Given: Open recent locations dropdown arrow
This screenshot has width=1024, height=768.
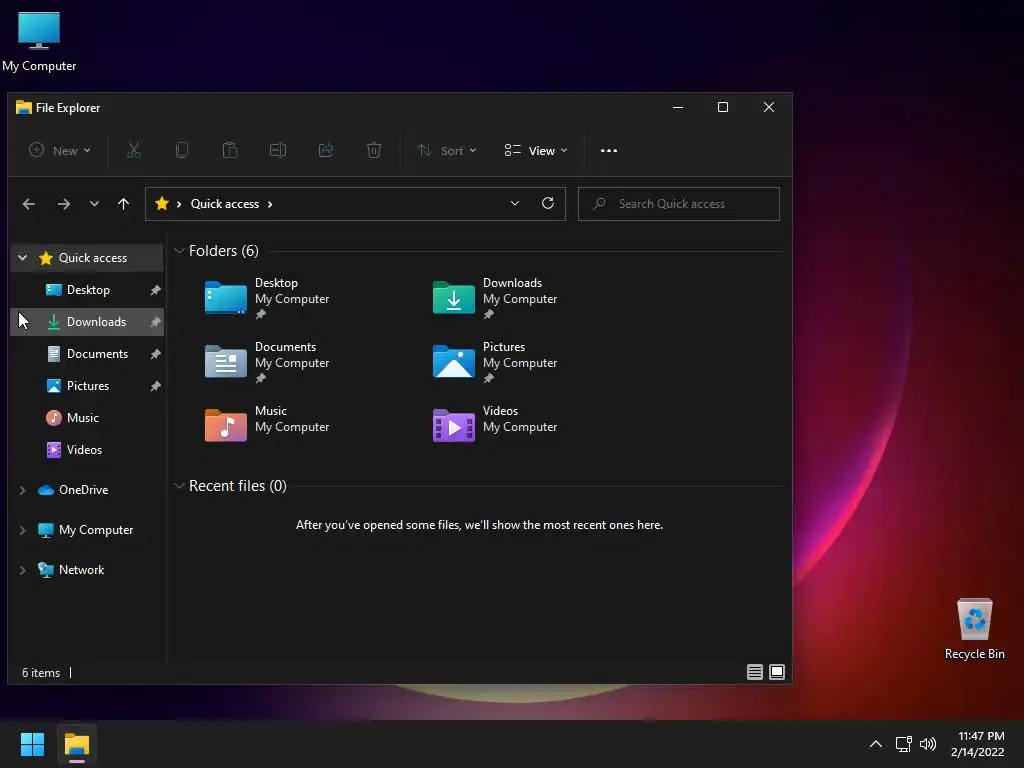Looking at the screenshot, I should pyautogui.click(x=94, y=204).
